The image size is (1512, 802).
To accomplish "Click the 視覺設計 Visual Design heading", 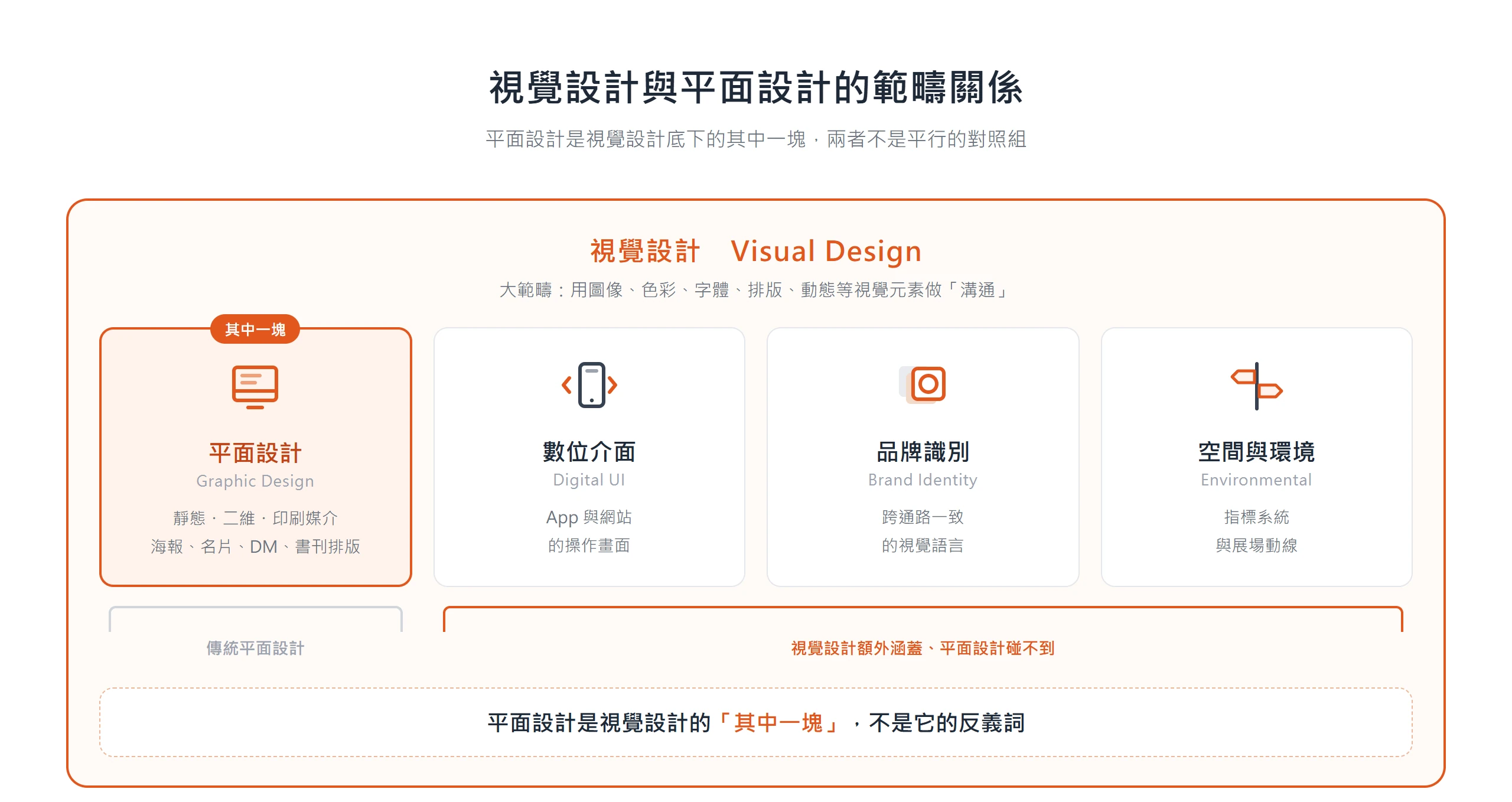I will pyautogui.click(x=756, y=251).
